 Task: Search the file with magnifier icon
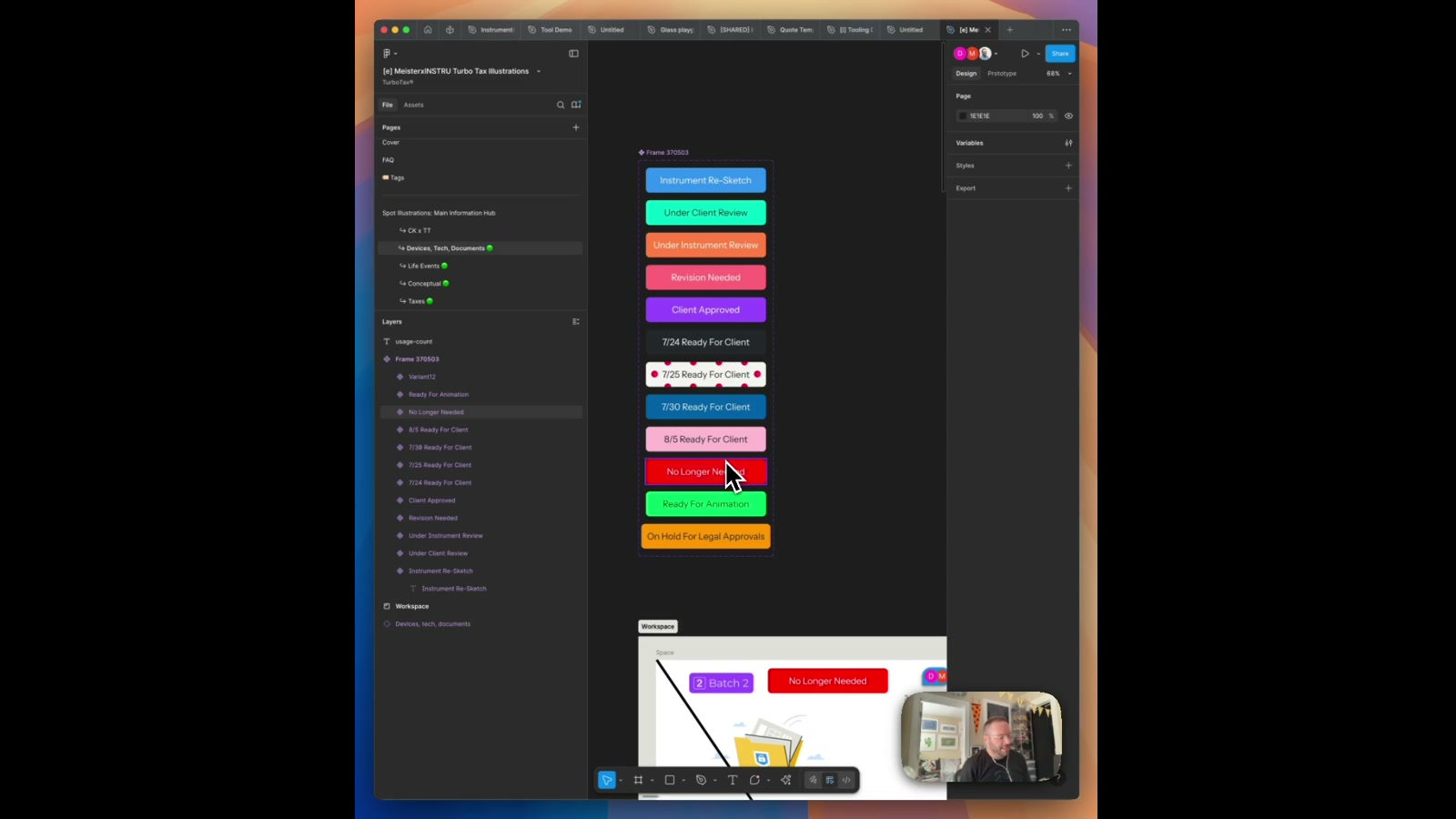(x=561, y=105)
